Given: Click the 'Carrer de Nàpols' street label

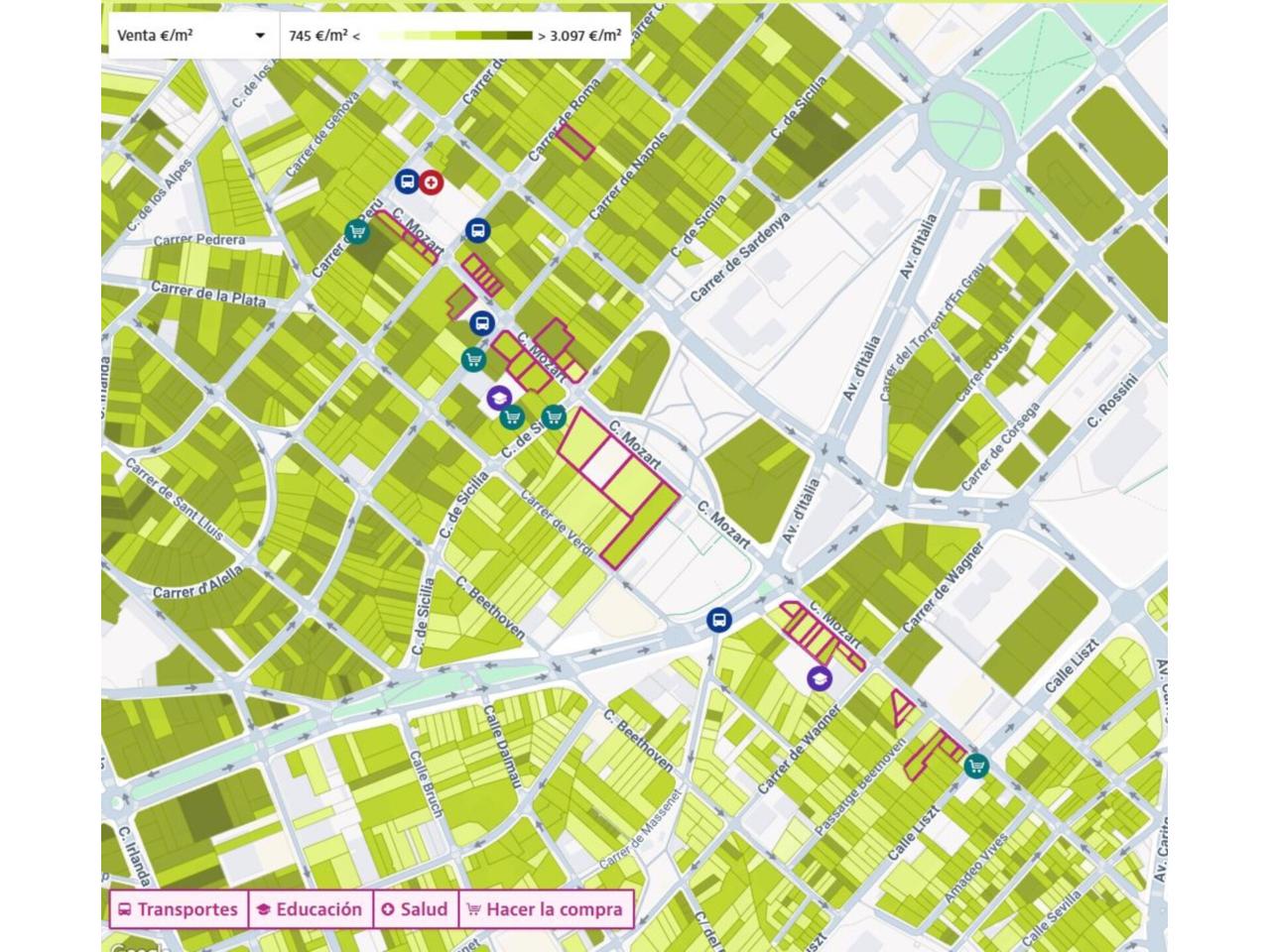Looking at the screenshot, I should pyautogui.click(x=628, y=177).
